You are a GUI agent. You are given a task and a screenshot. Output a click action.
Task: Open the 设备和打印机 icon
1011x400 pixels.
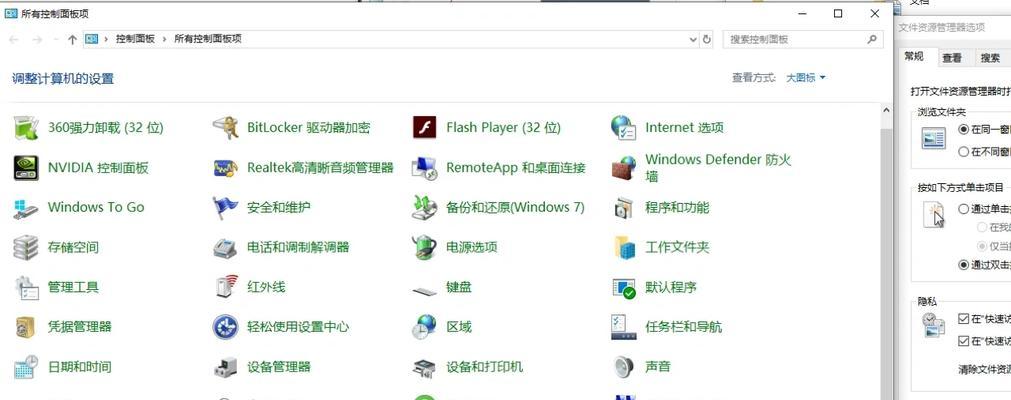(x=424, y=368)
